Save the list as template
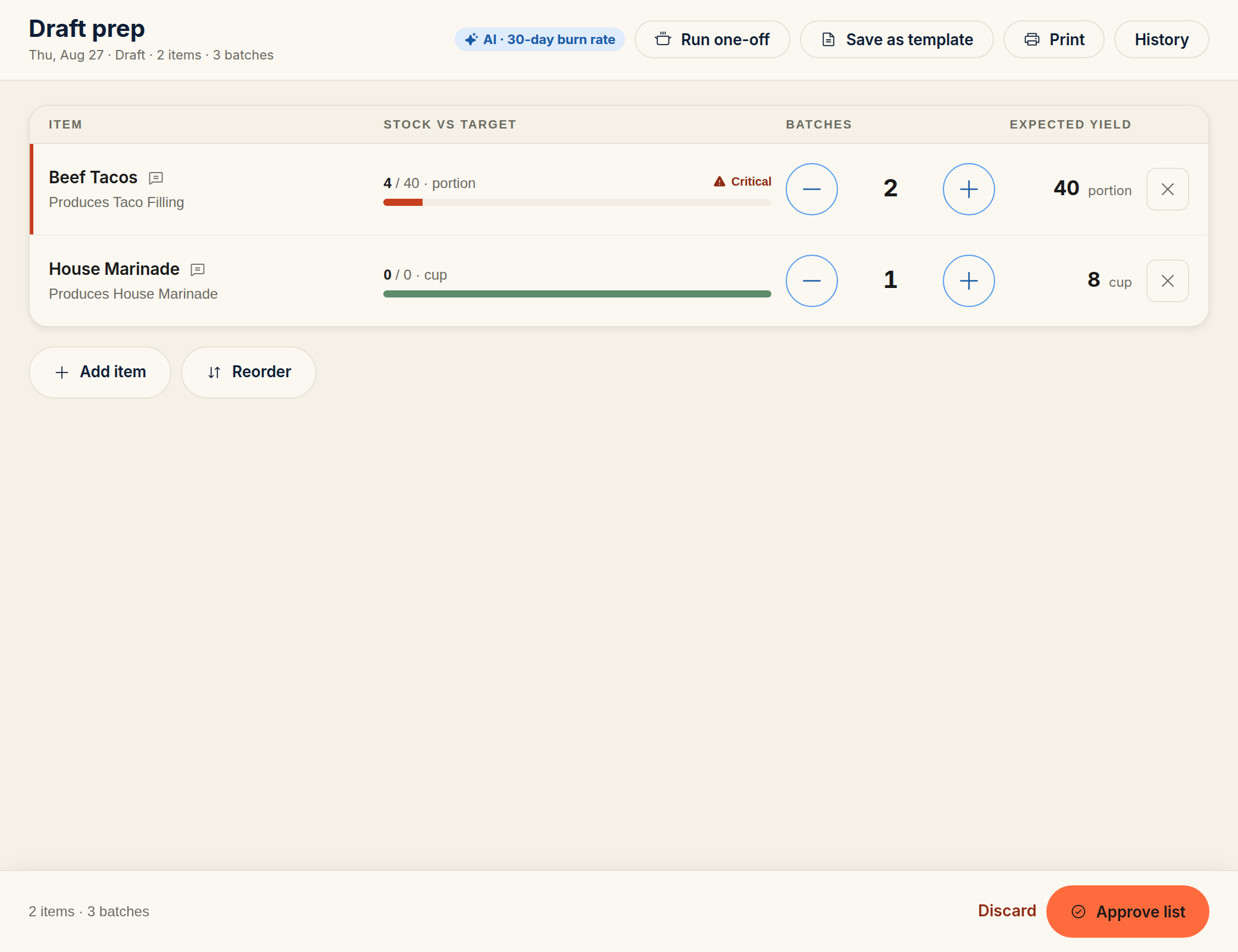The image size is (1238, 952). pyautogui.click(x=897, y=39)
